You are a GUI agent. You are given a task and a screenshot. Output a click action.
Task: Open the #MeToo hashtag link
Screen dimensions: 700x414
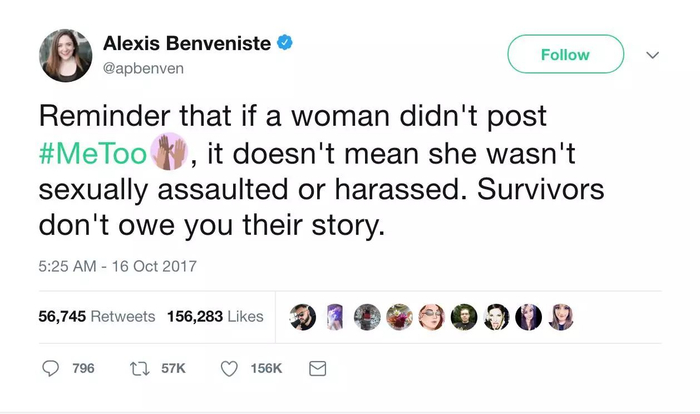(95, 155)
